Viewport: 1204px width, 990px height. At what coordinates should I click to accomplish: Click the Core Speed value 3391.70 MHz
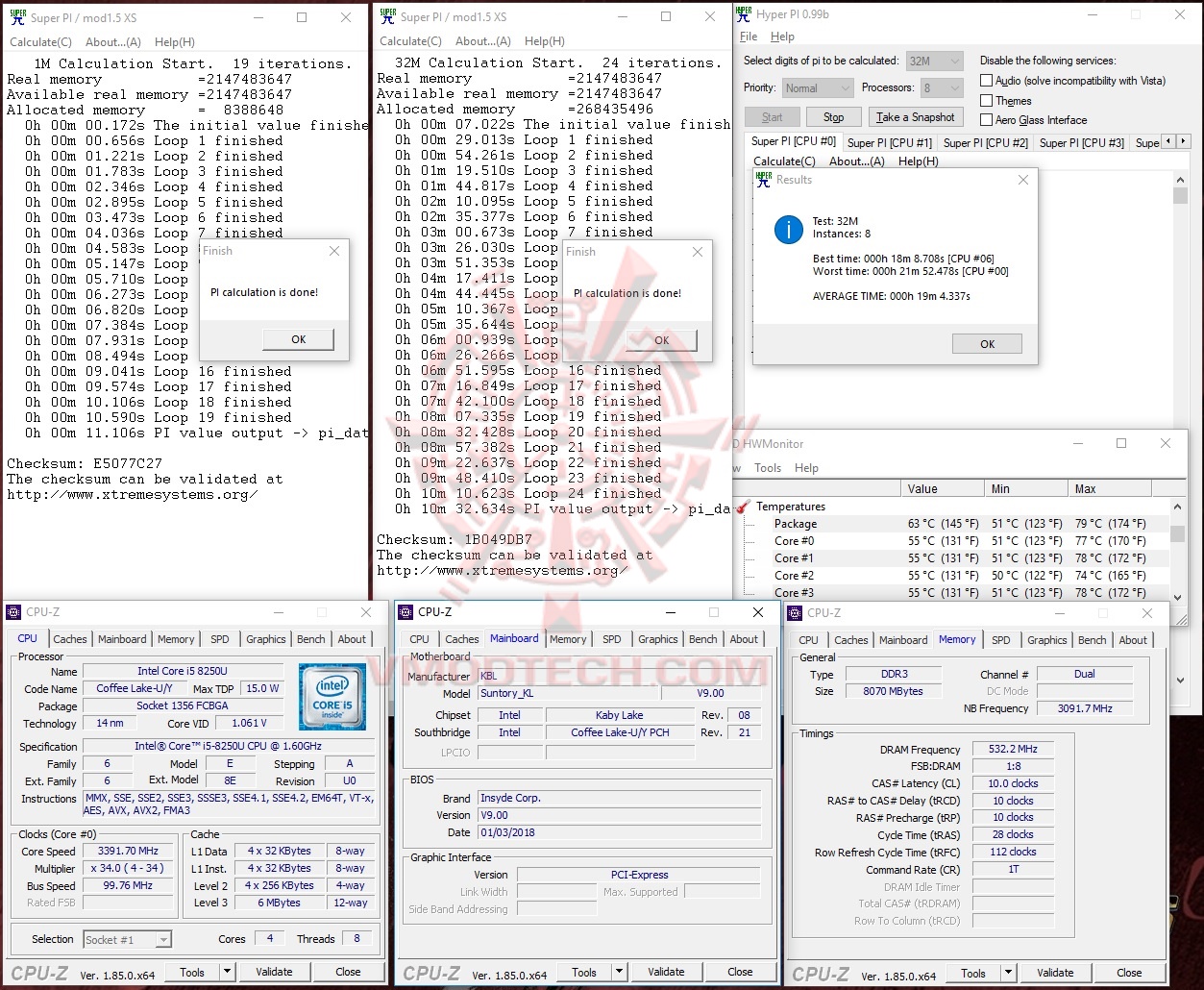[x=128, y=852]
